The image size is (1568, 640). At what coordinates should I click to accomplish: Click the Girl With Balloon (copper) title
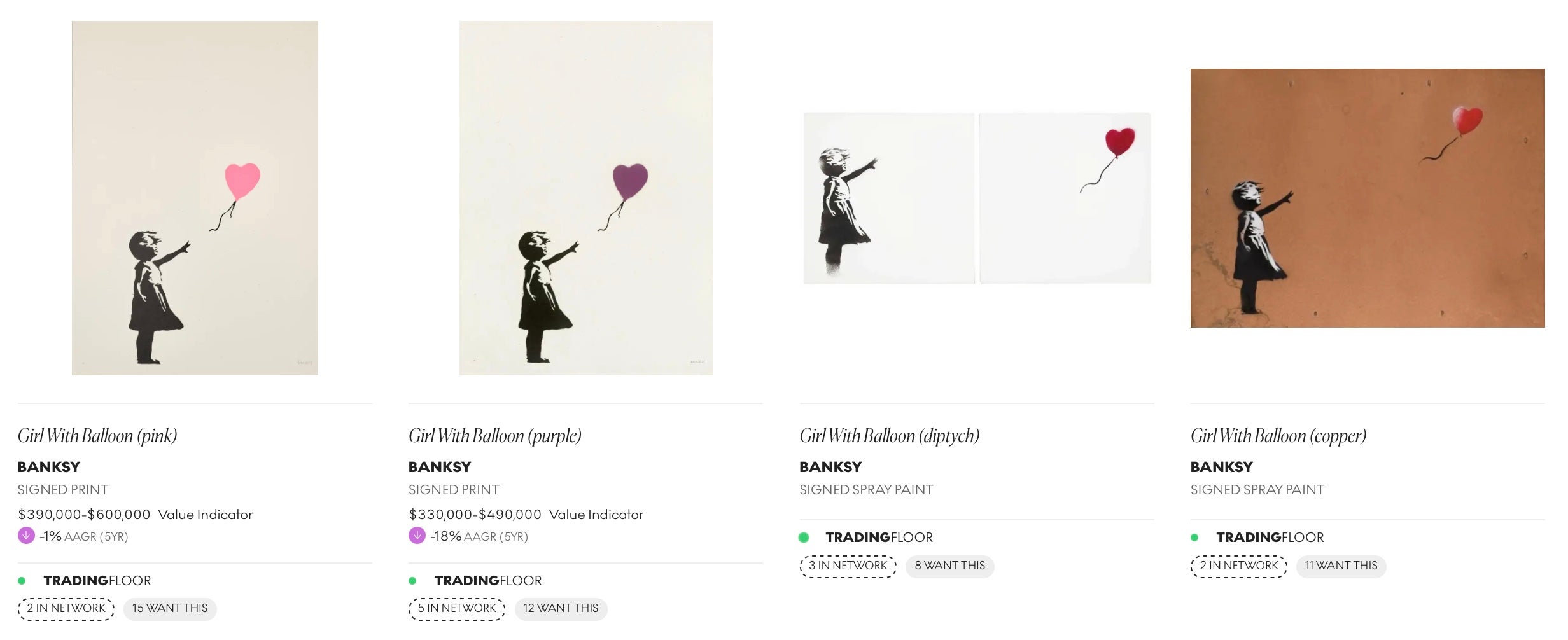[1278, 436]
